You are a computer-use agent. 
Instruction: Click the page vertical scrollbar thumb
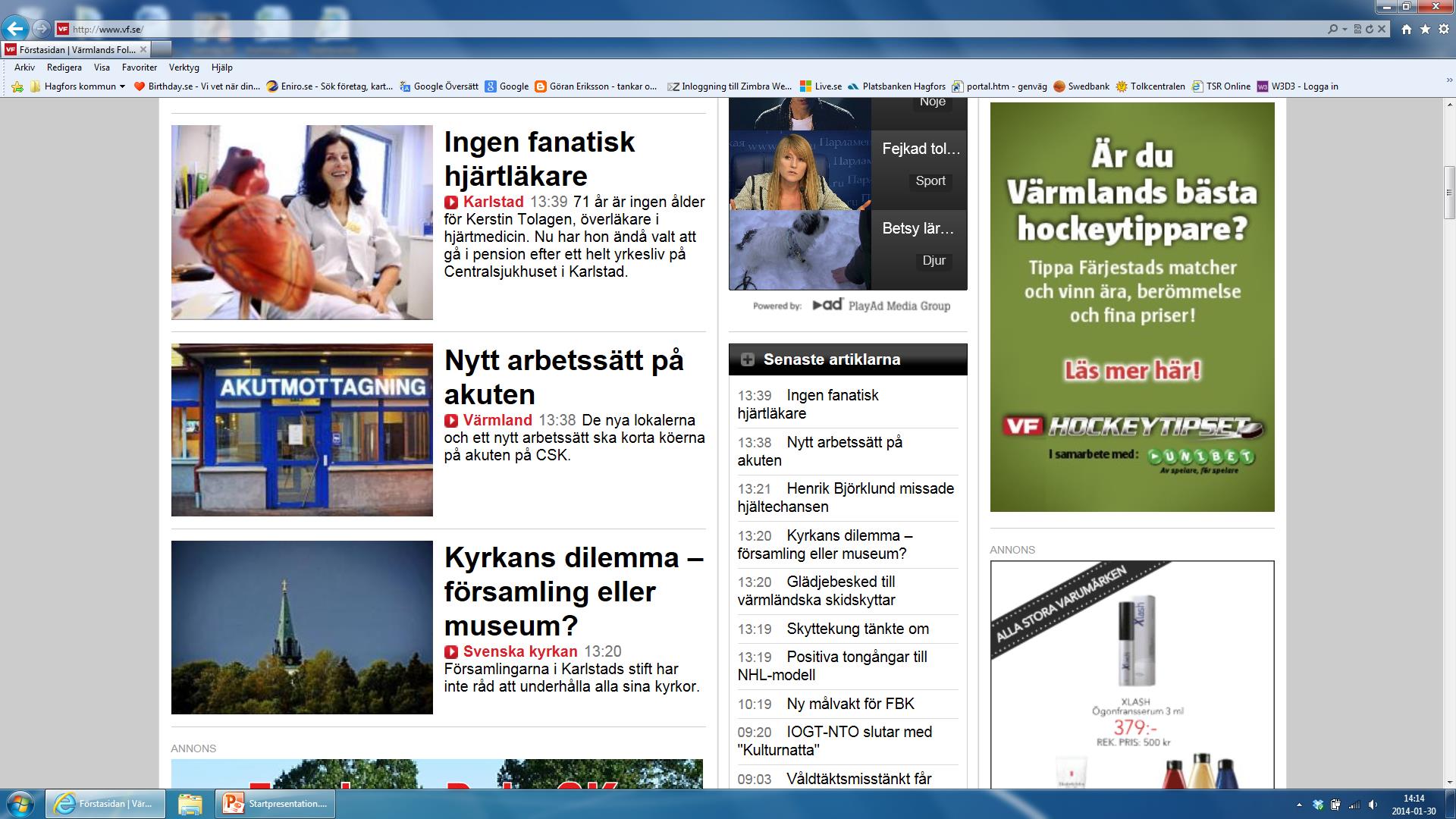click(1449, 193)
